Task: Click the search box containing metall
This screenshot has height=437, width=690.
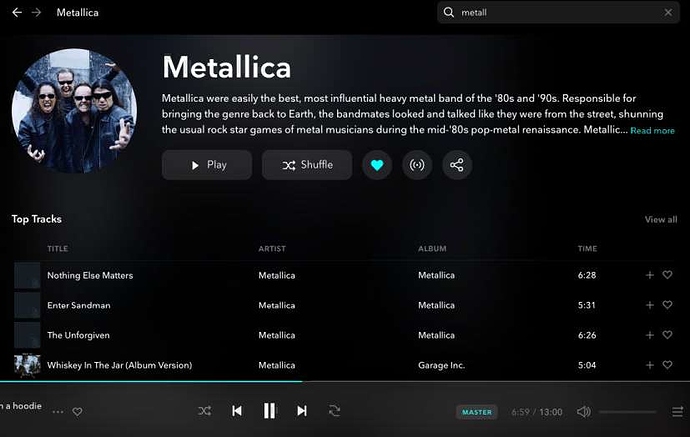Action: pos(558,12)
